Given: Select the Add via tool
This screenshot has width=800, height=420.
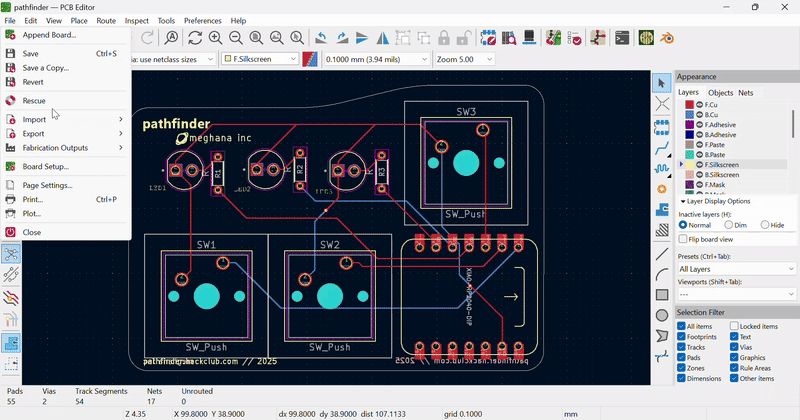Looking at the screenshot, I should pos(662,188).
